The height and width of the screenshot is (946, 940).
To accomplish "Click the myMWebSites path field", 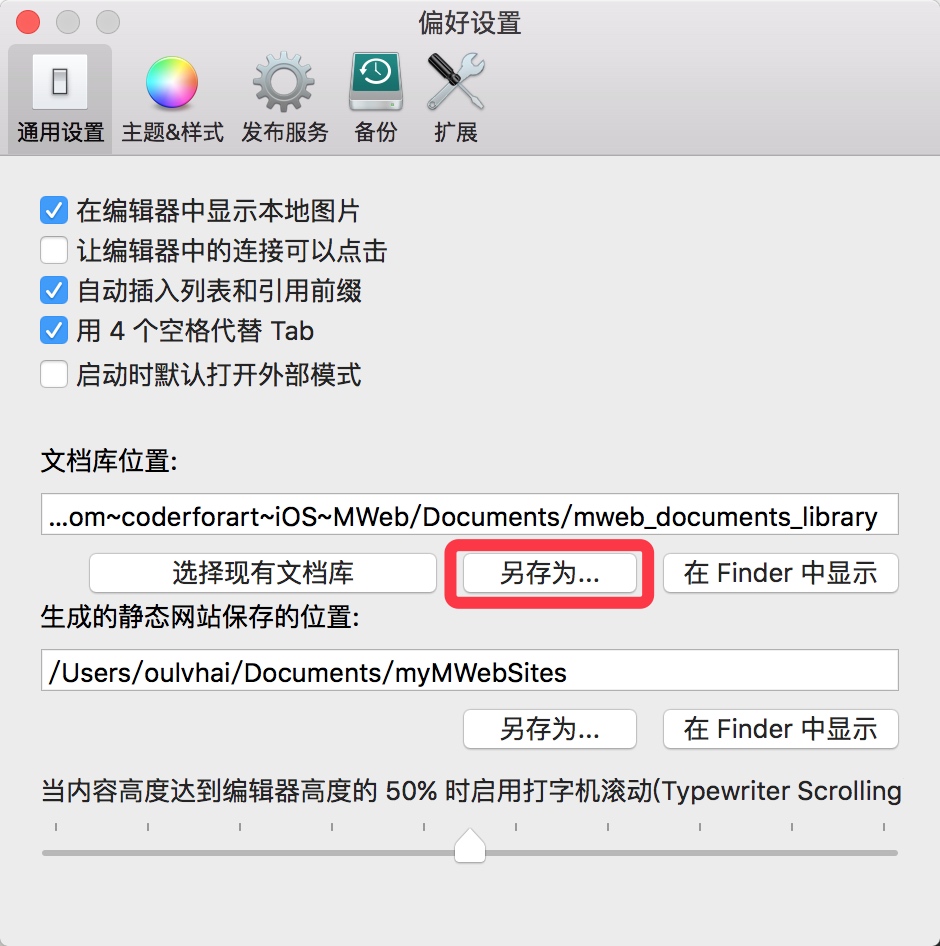I will [469, 670].
